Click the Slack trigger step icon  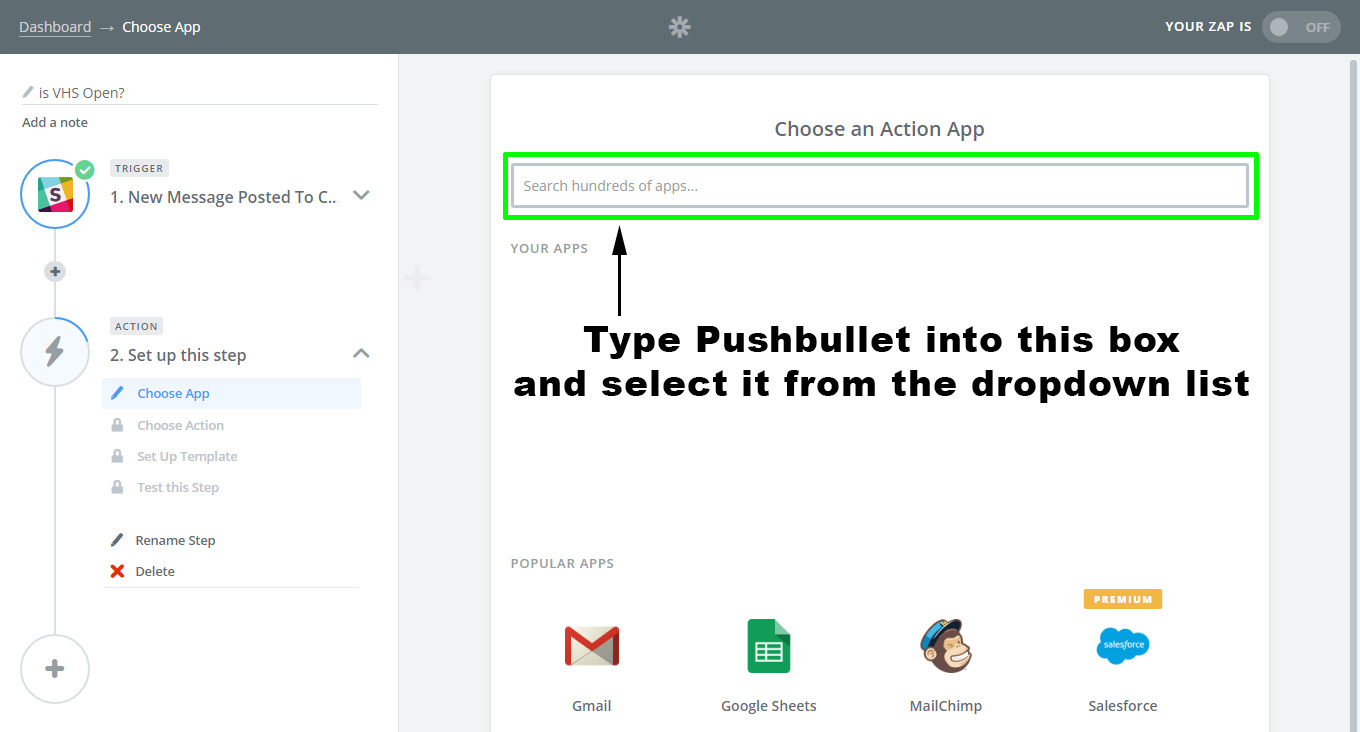click(55, 194)
